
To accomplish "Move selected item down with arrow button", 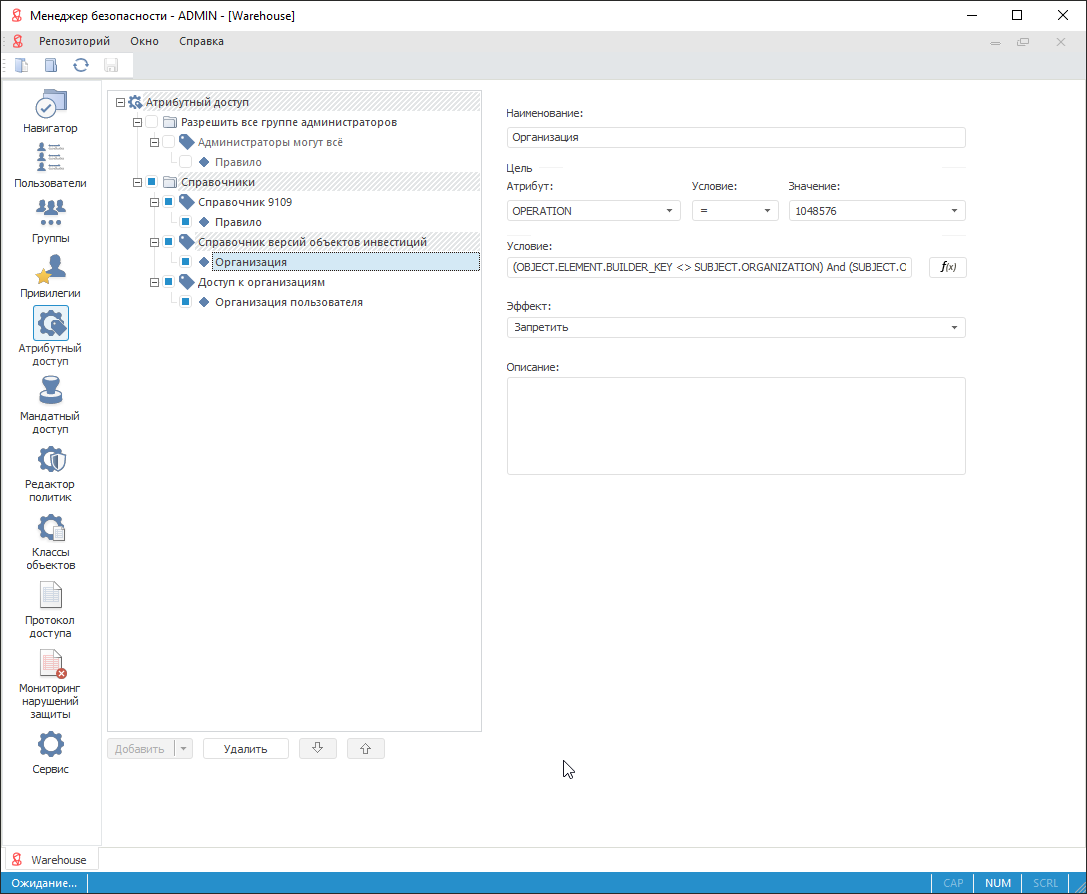I will coord(318,748).
